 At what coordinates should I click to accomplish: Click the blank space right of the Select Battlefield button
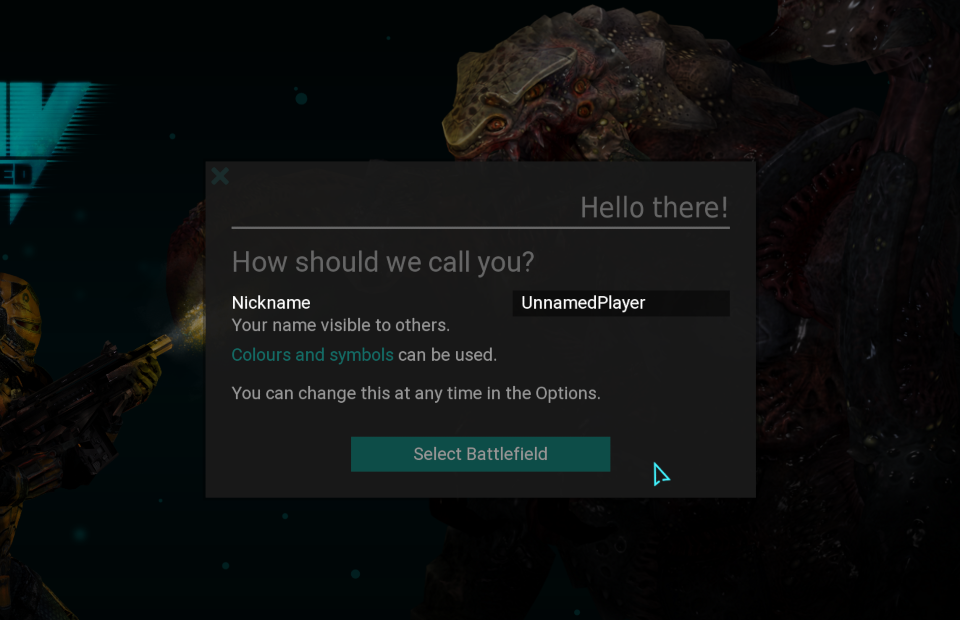coord(680,454)
